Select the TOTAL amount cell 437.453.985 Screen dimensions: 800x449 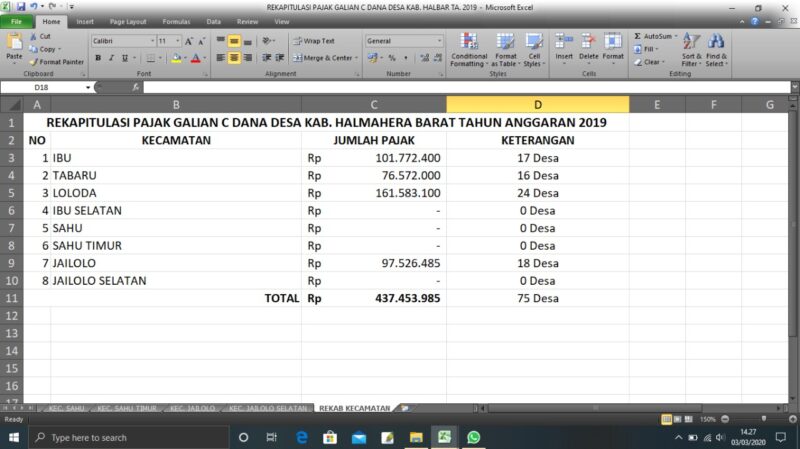coord(375,298)
